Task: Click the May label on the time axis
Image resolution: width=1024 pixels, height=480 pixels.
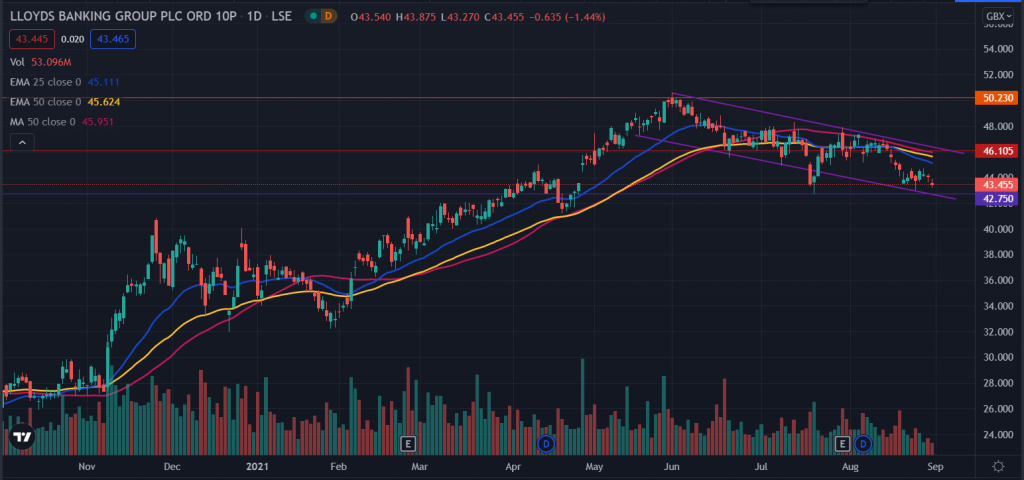Action: point(594,467)
